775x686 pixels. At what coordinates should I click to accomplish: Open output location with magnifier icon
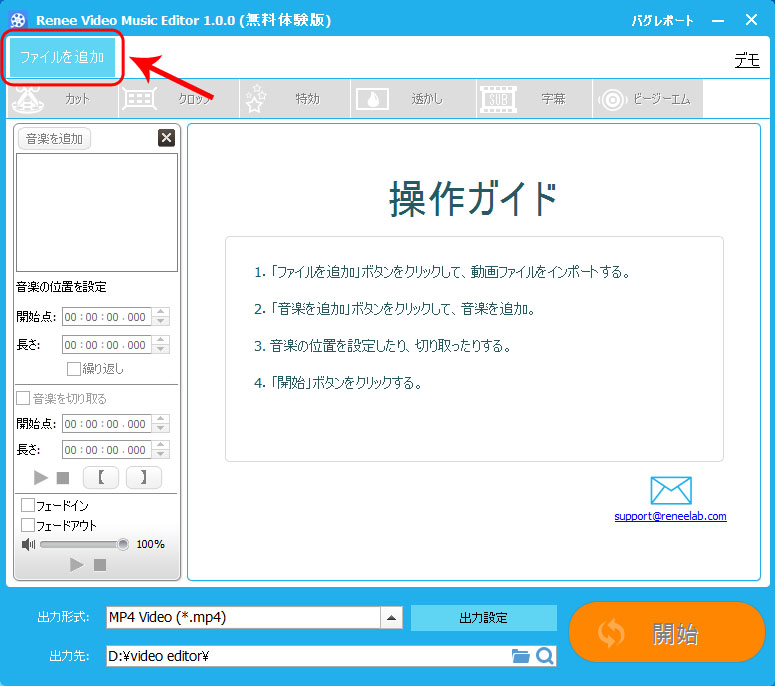tap(545, 656)
